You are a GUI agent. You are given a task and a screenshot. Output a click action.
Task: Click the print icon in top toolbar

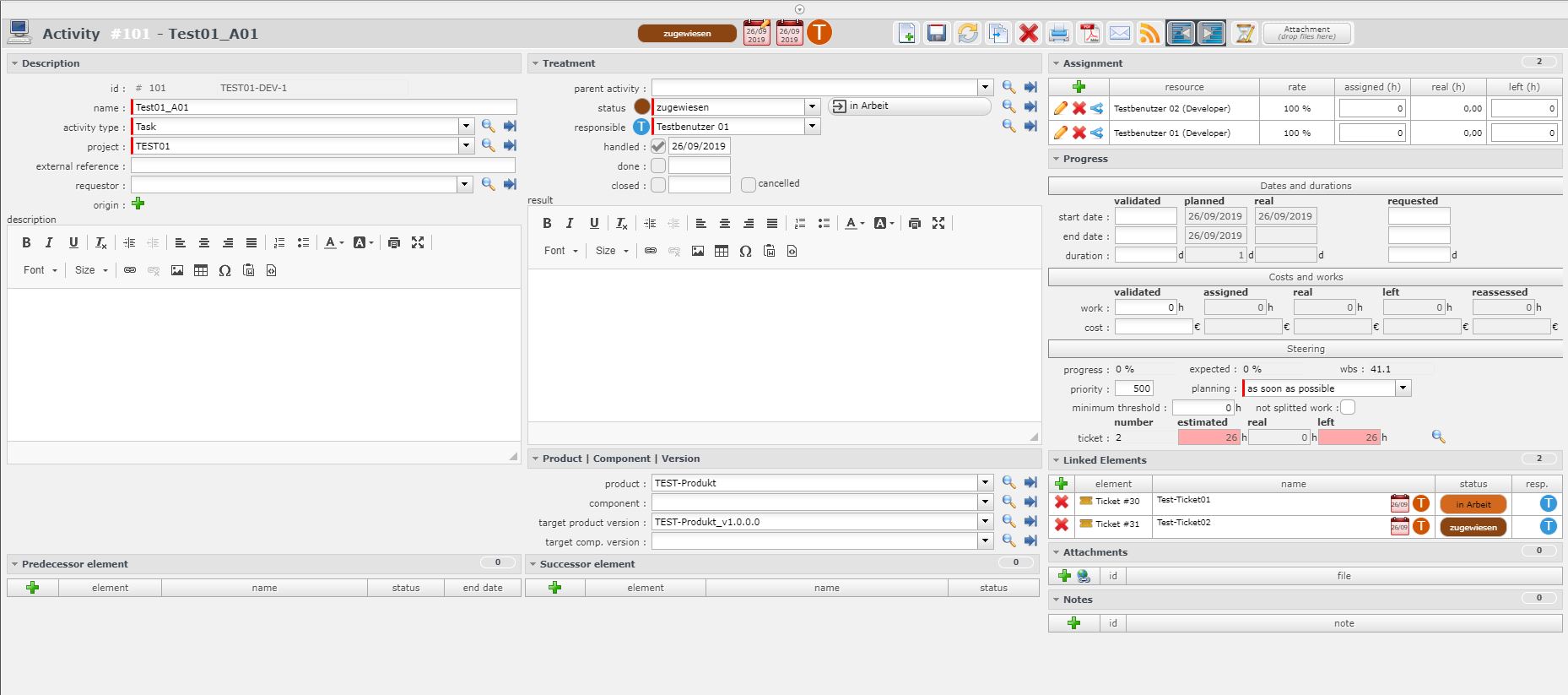(1058, 34)
